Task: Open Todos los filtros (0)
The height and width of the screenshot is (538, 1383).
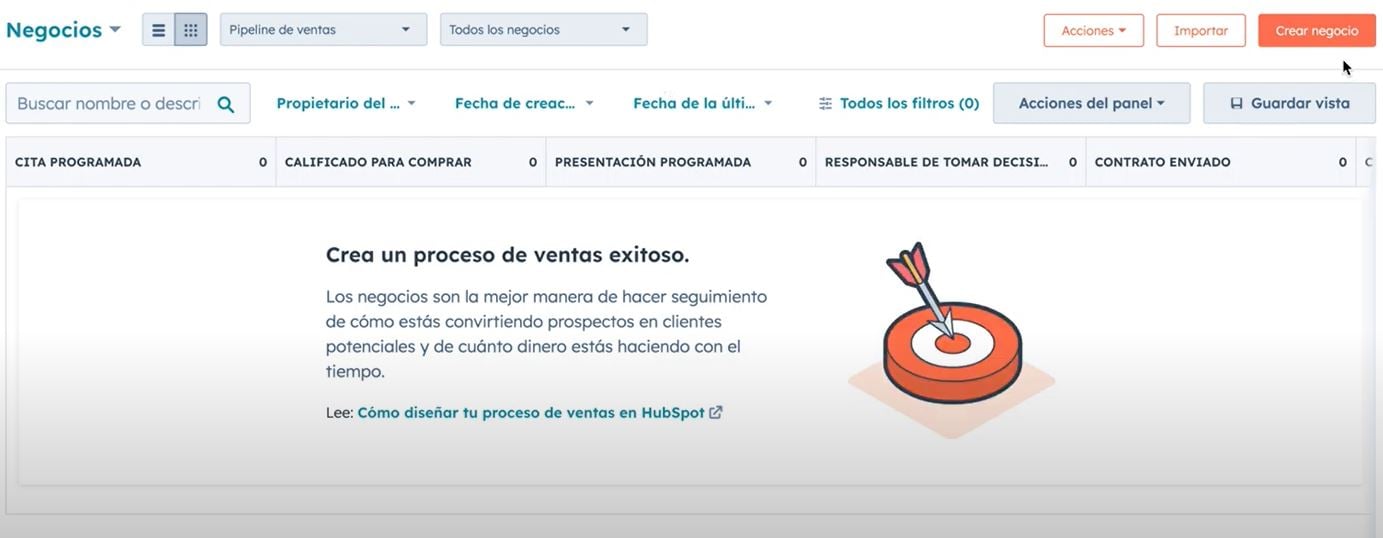Action: click(x=899, y=103)
